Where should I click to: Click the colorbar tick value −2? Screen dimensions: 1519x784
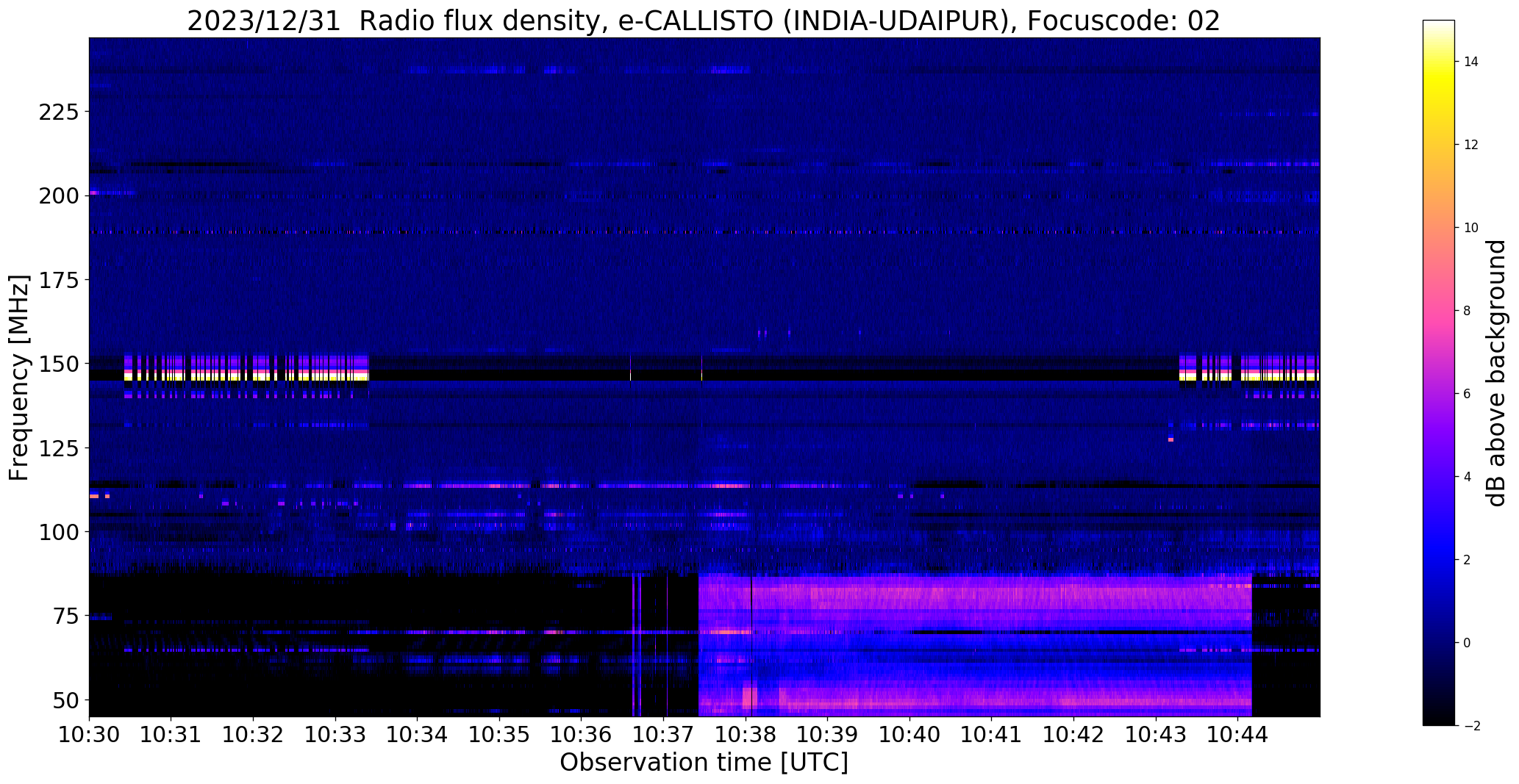1472,726
